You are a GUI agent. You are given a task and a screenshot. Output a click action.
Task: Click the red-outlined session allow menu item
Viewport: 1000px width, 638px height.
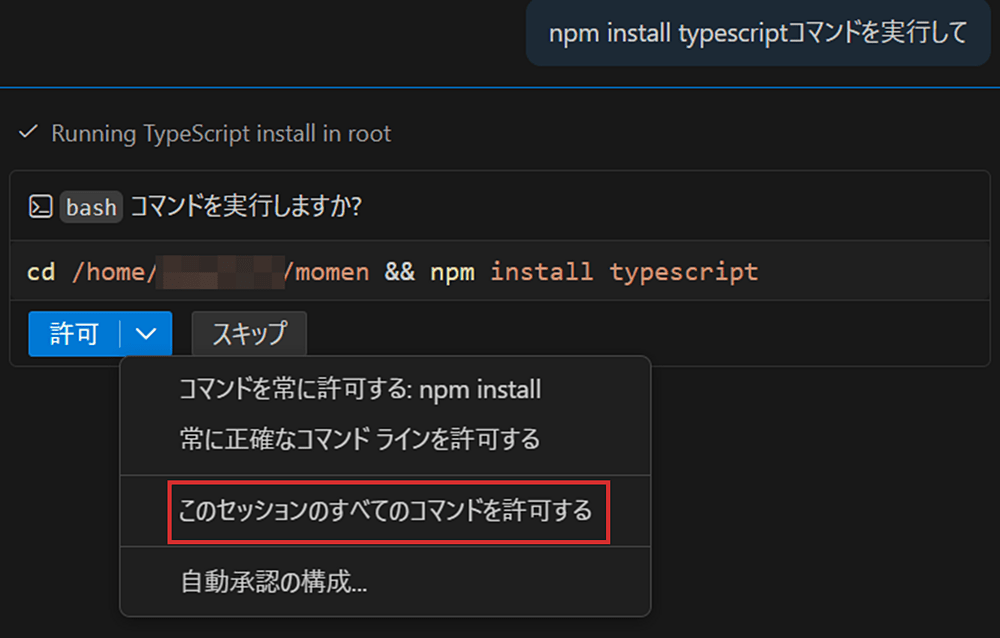(388, 510)
